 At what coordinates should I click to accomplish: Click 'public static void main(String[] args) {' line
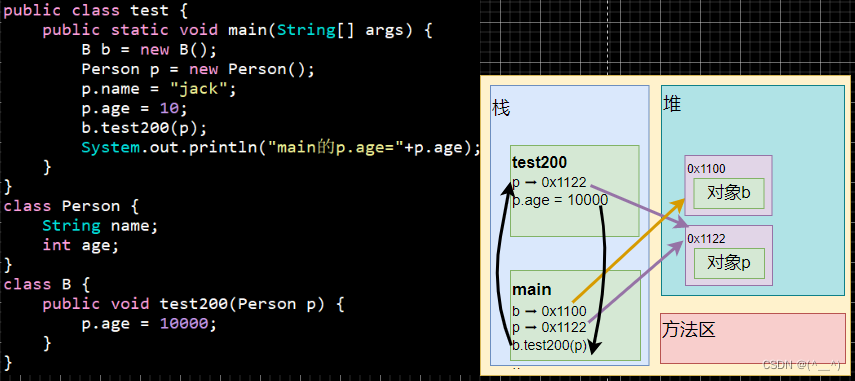point(237,30)
